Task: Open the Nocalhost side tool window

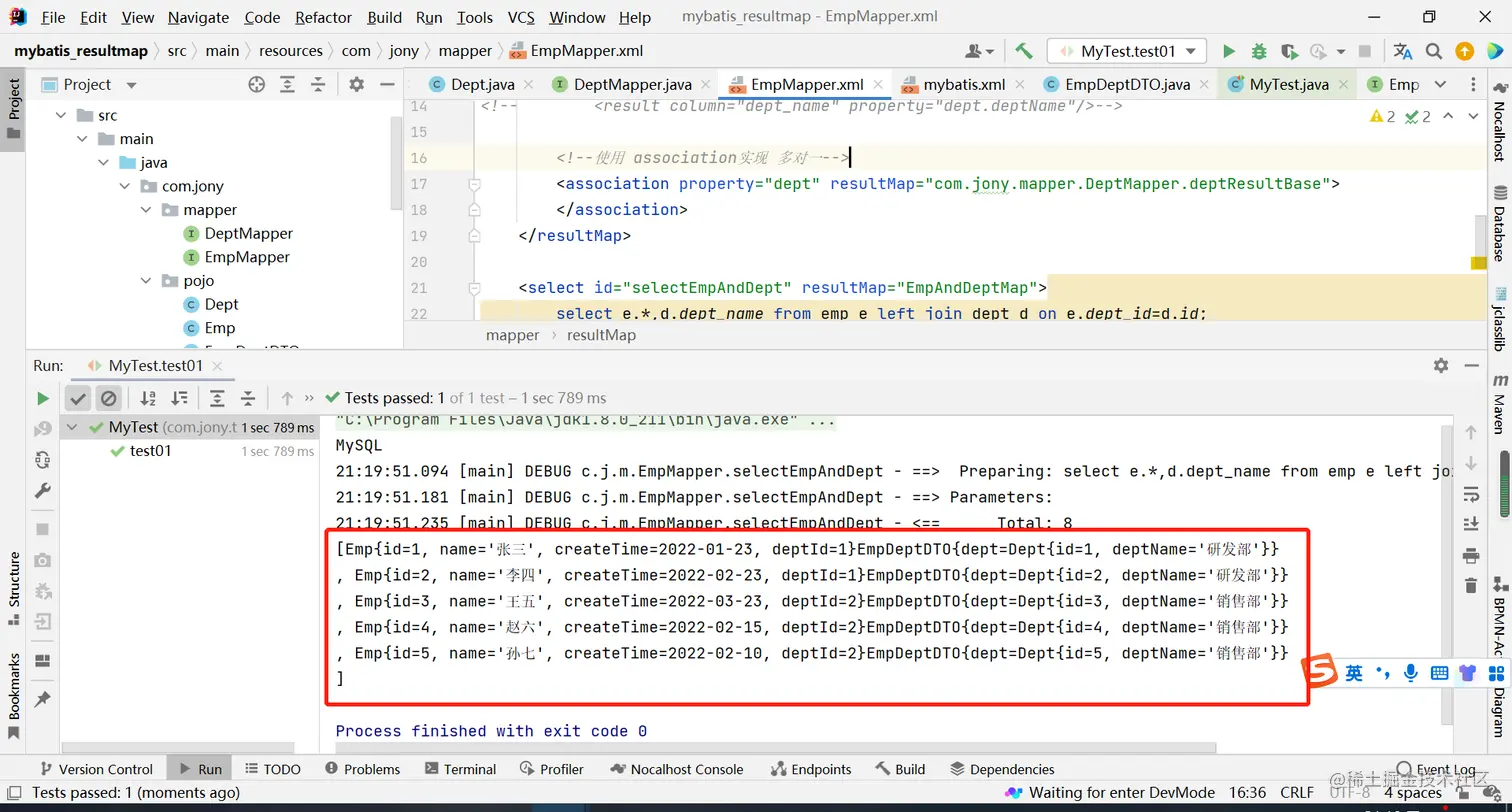Action: click(1500, 122)
